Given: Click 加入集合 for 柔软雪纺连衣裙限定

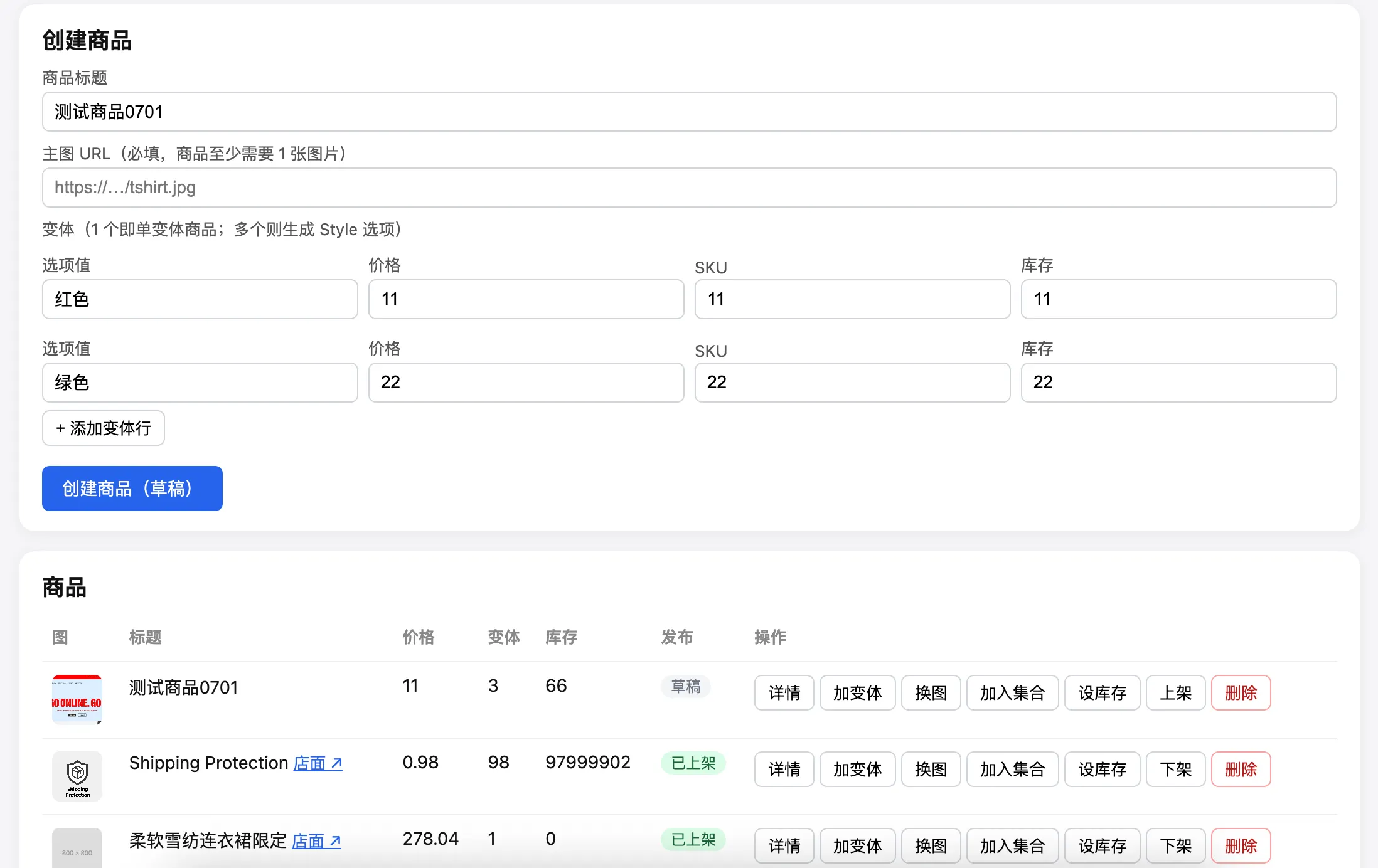Looking at the screenshot, I should [1013, 846].
